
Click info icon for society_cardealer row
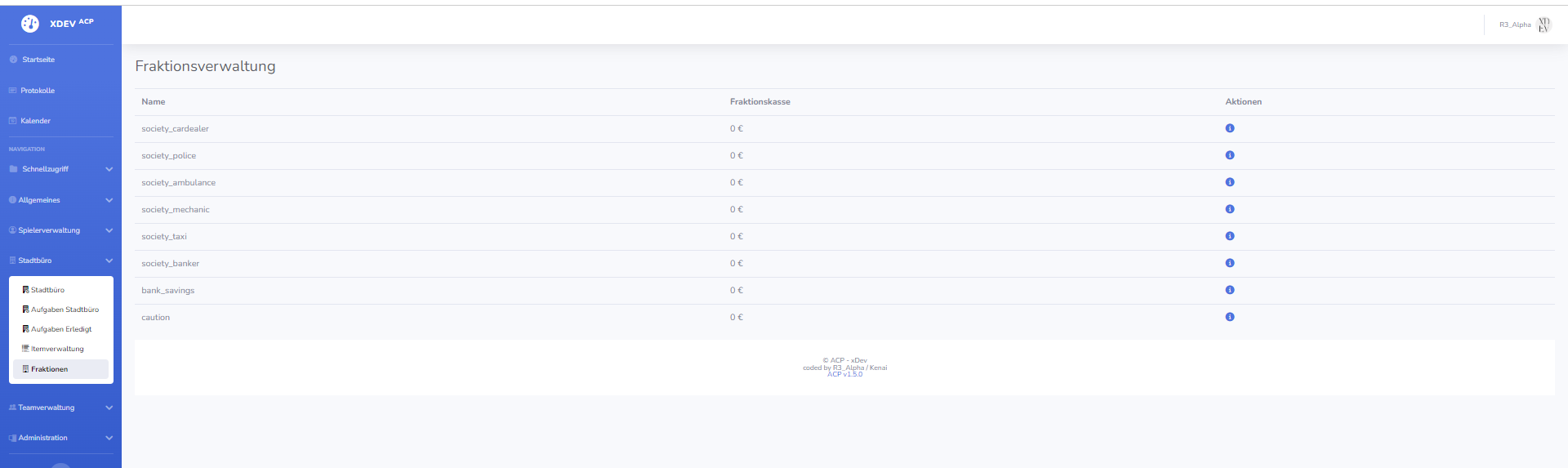(1229, 128)
